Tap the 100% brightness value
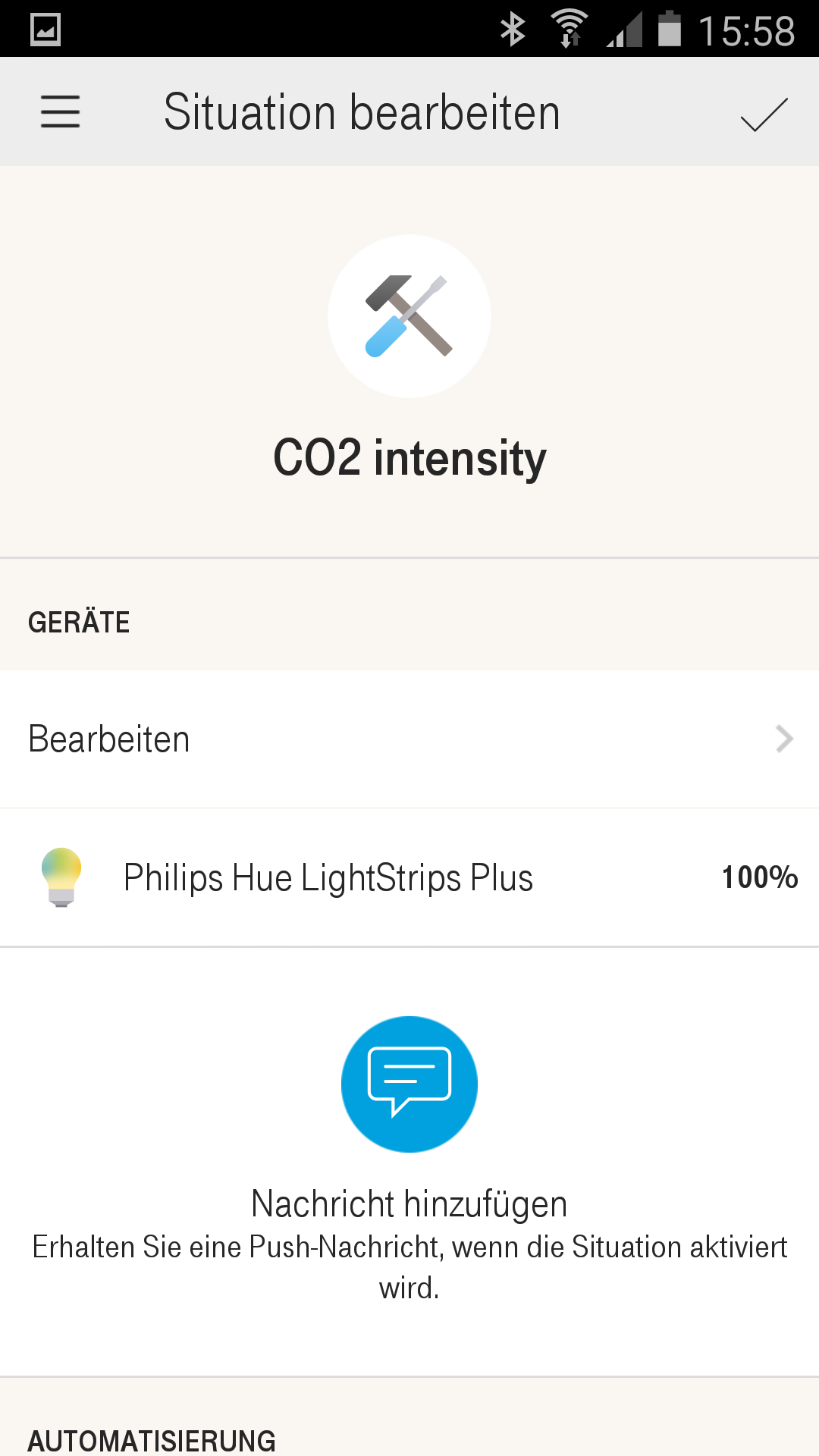The width and height of the screenshot is (819, 1456). point(759,877)
